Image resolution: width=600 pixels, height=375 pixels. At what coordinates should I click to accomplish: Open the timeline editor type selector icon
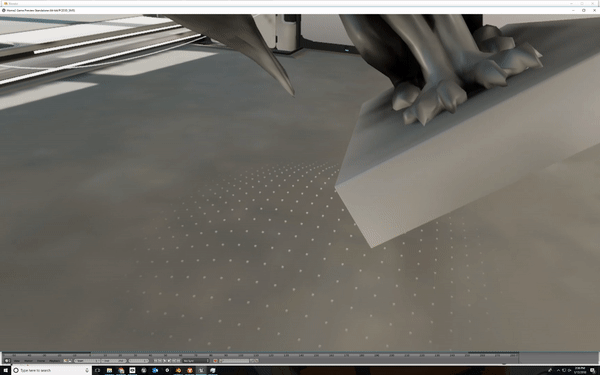7,360
